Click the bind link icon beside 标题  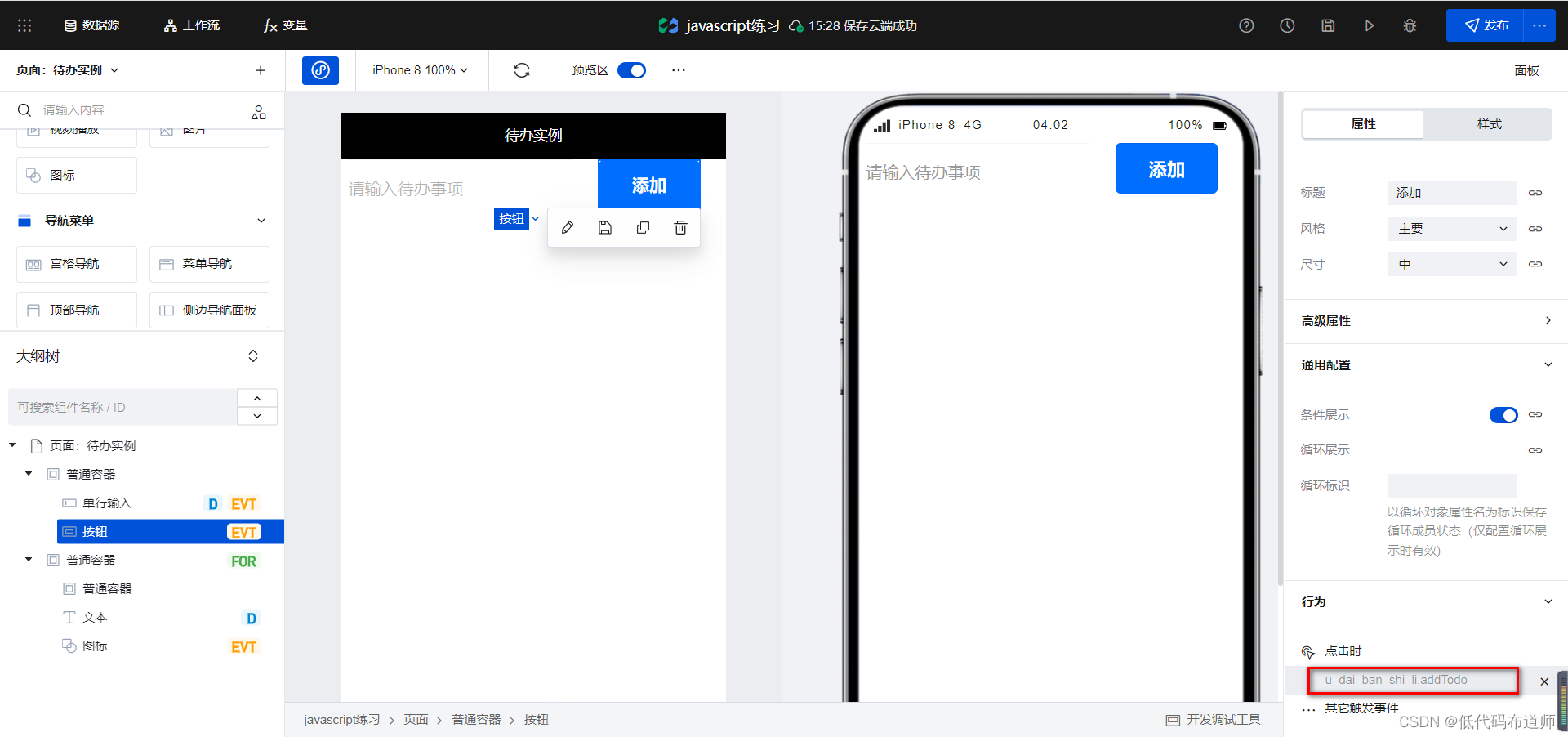coord(1535,193)
